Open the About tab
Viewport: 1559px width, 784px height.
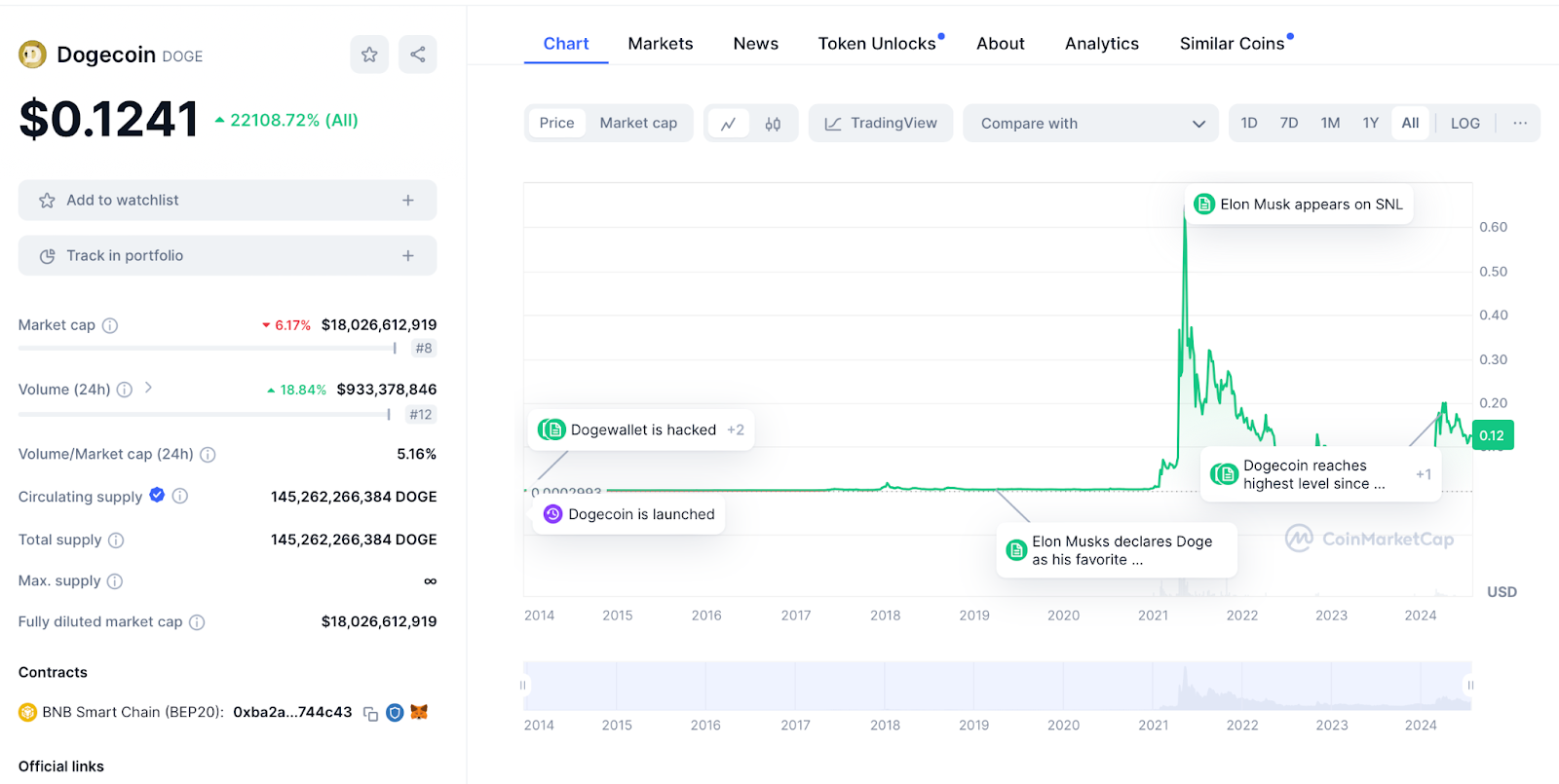tap(1001, 44)
